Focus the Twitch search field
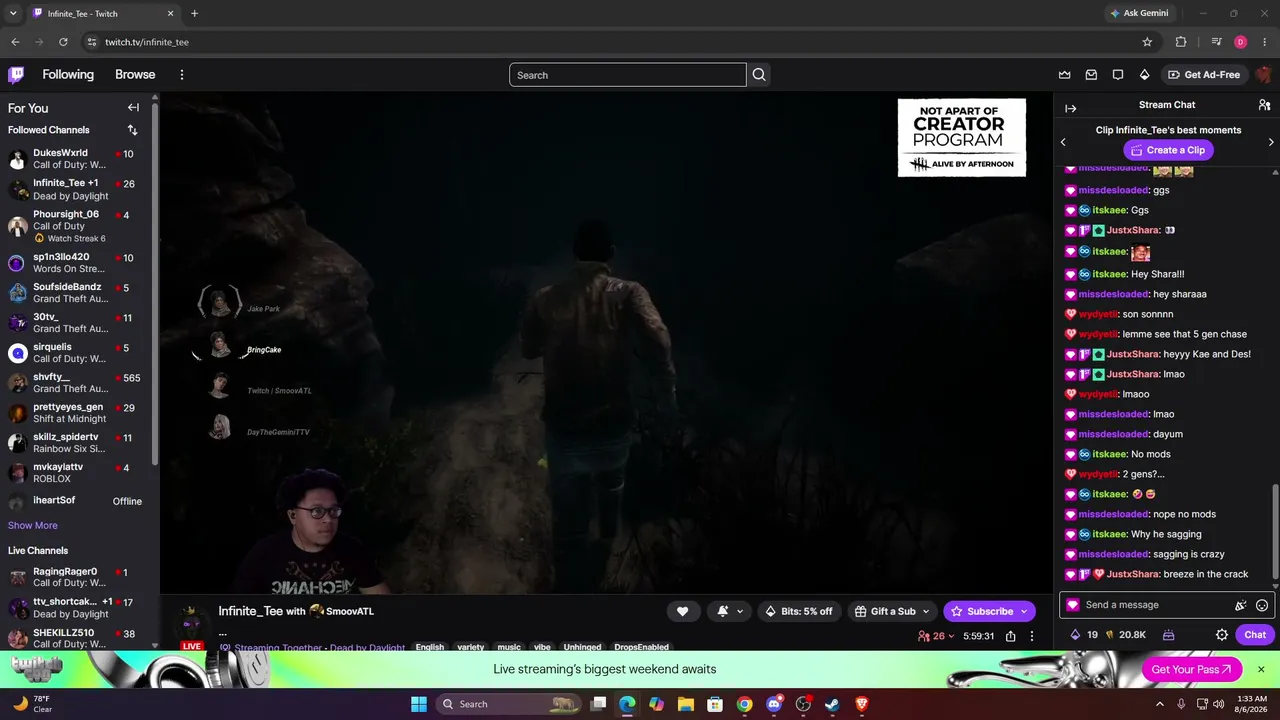The height and width of the screenshot is (720, 1280). coord(628,75)
